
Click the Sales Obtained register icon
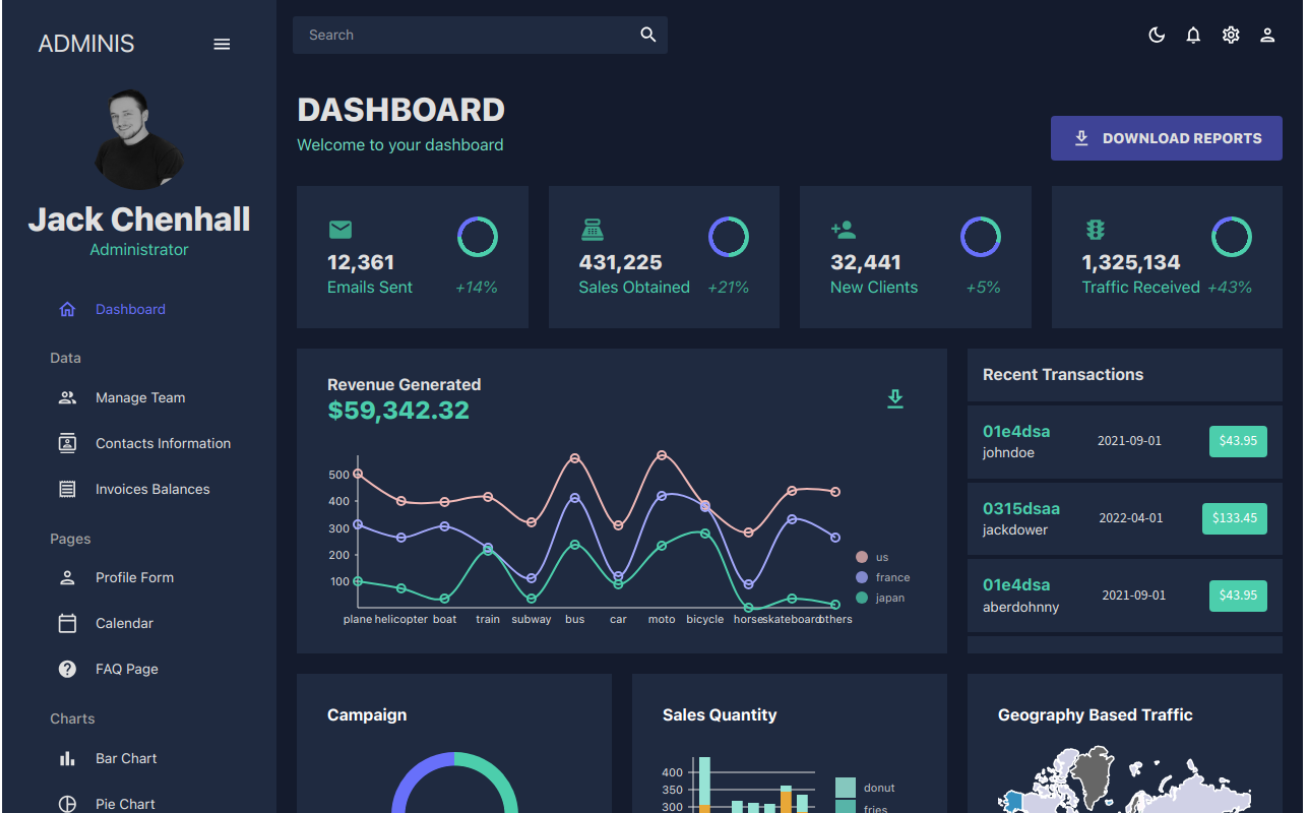click(592, 230)
